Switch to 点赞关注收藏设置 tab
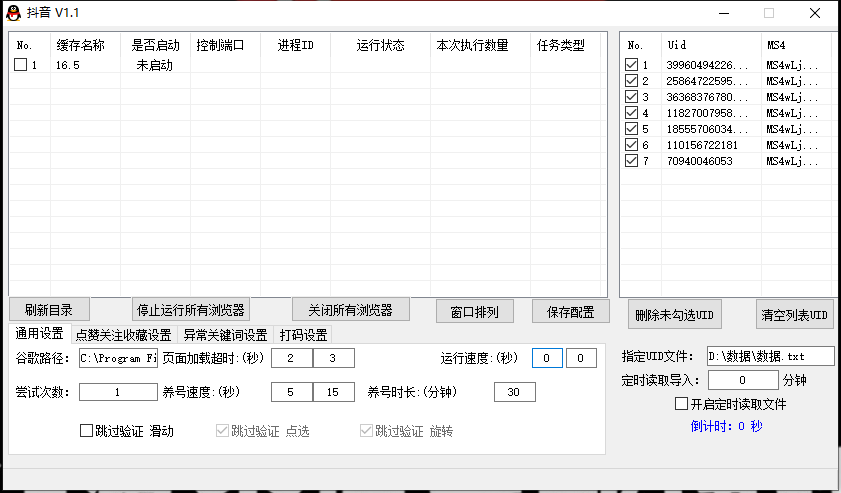Screen dimensions: 841x493 pos(123,335)
